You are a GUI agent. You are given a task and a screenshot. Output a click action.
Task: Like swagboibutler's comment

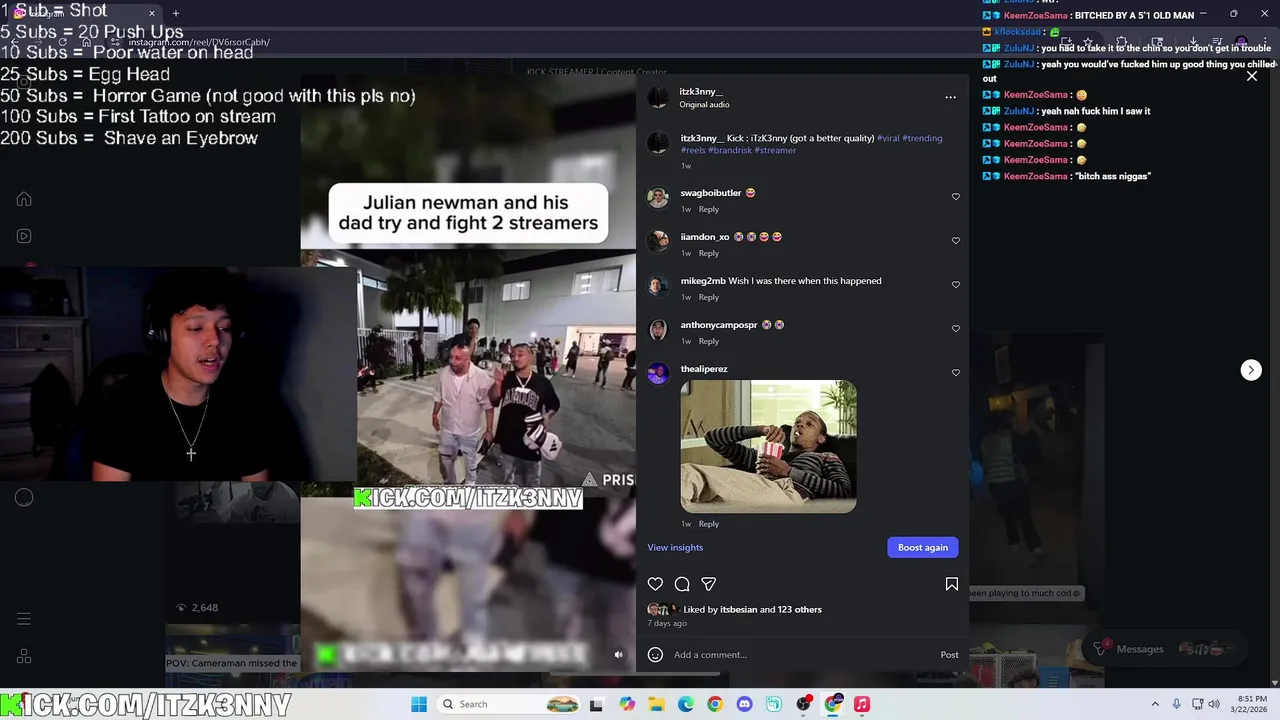[956, 197]
